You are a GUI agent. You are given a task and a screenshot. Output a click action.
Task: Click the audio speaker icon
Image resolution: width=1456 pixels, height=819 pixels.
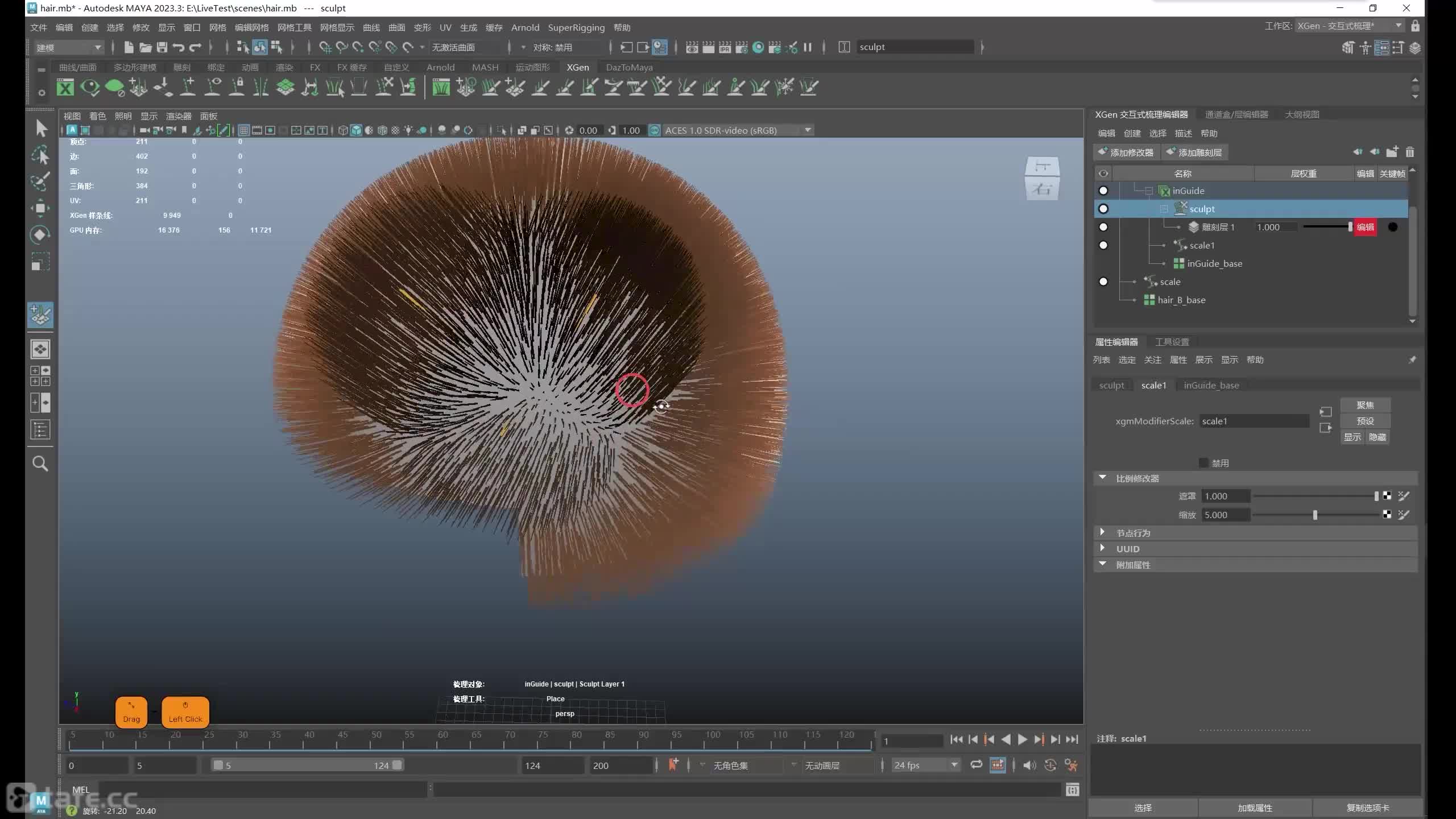tap(1029, 765)
